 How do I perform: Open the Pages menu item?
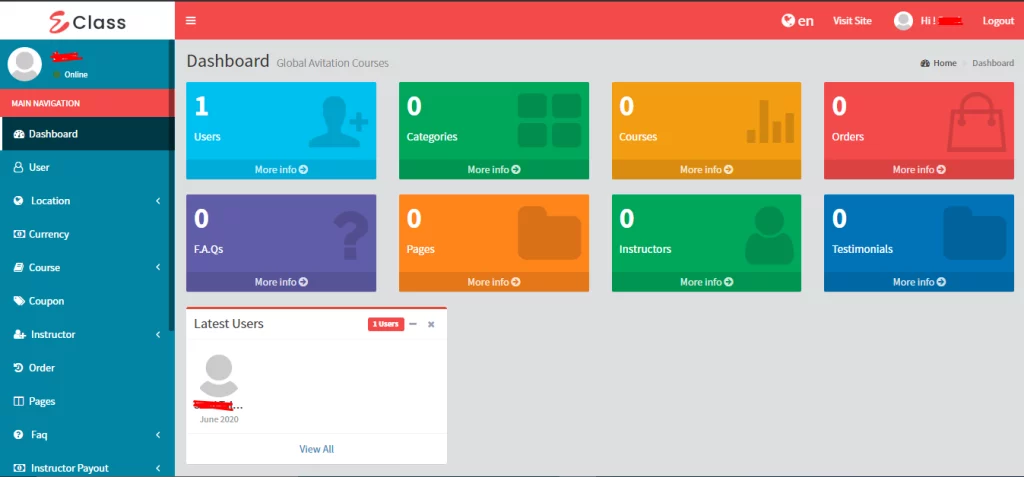(87, 401)
